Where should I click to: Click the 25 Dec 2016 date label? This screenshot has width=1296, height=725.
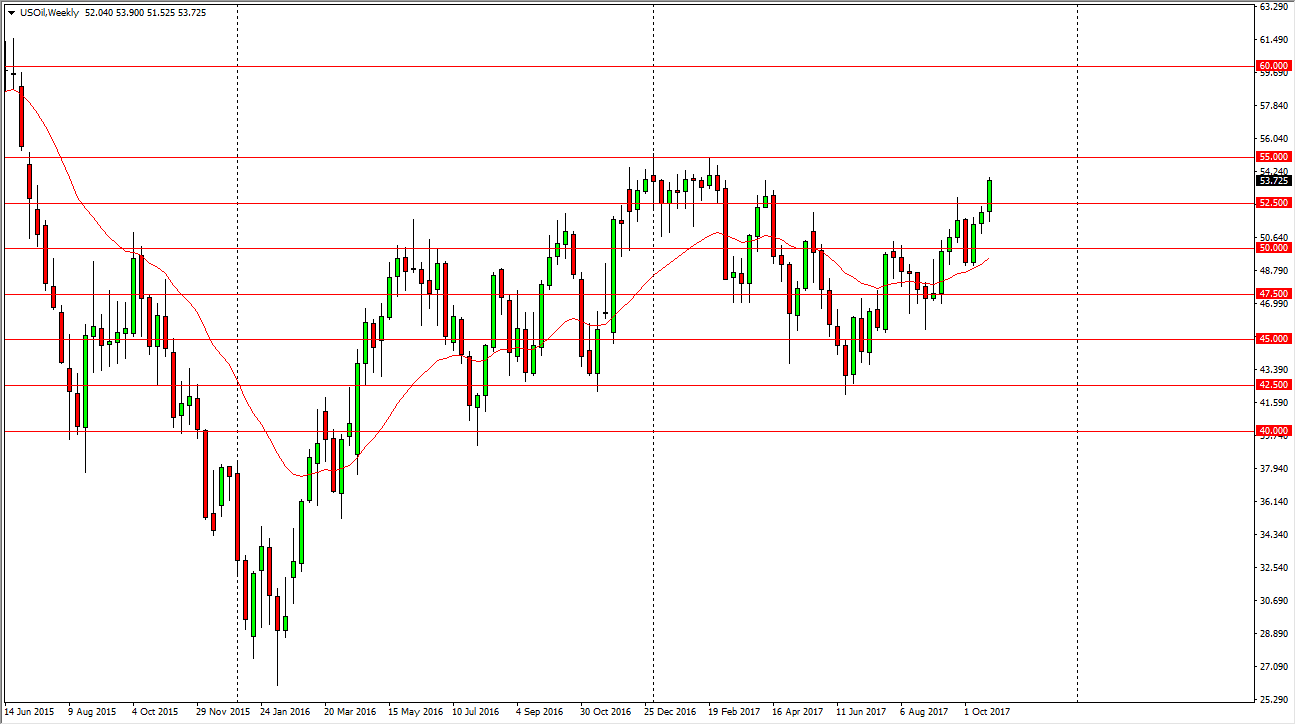point(669,713)
